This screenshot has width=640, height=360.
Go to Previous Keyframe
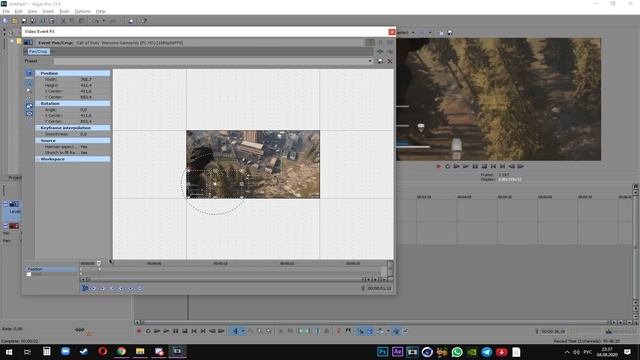coord(103,288)
